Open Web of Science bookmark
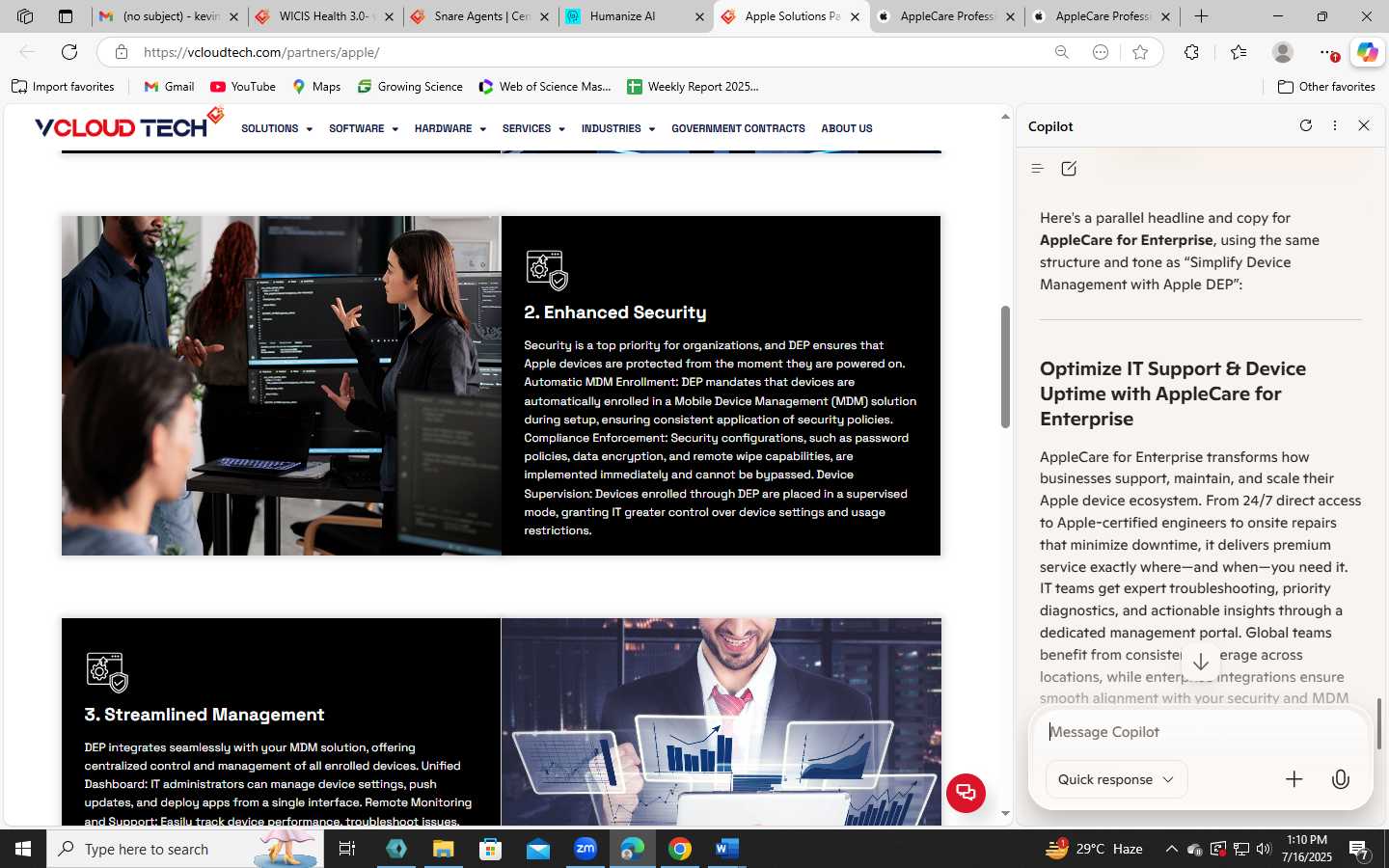Image resolution: width=1389 pixels, height=868 pixels. [x=545, y=87]
